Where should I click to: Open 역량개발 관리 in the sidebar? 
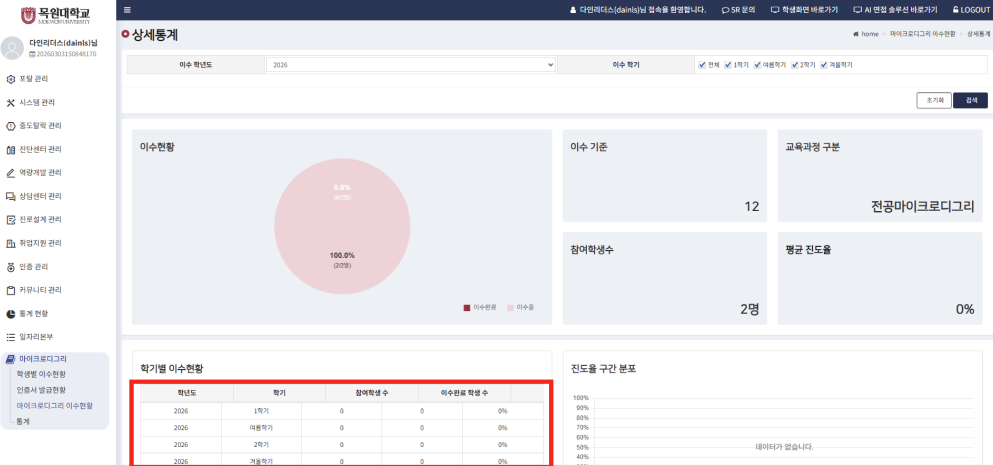[40, 173]
